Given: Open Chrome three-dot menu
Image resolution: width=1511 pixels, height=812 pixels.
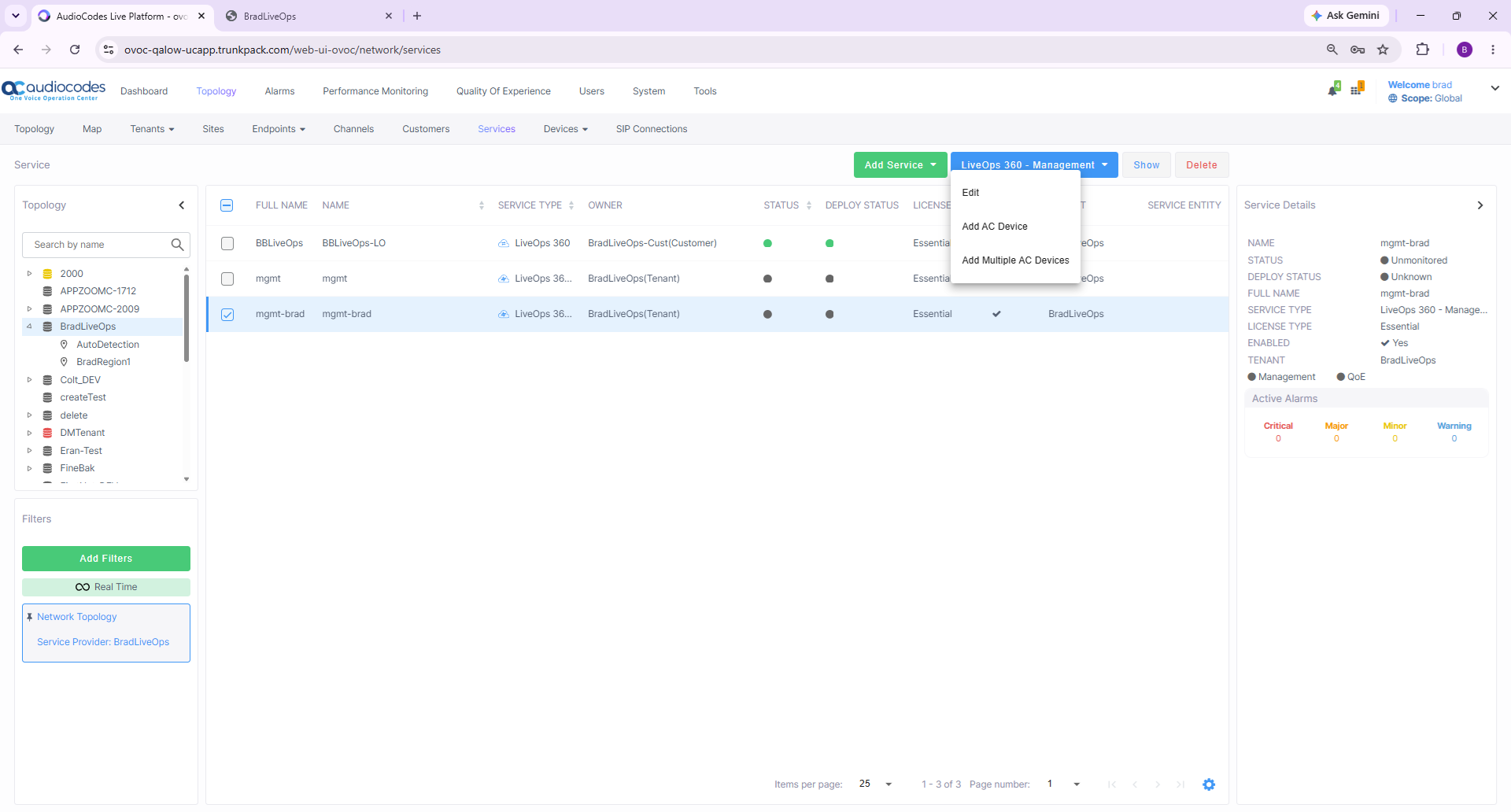Looking at the screenshot, I should click(x=1493, y=50).
